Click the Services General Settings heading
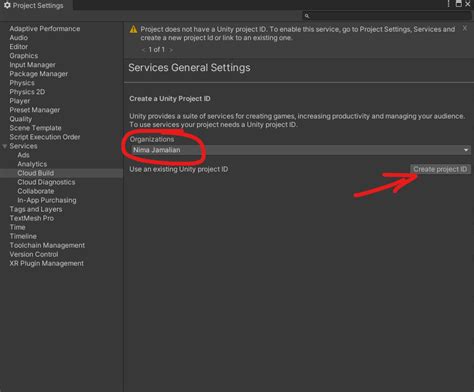 click(189, 68)
